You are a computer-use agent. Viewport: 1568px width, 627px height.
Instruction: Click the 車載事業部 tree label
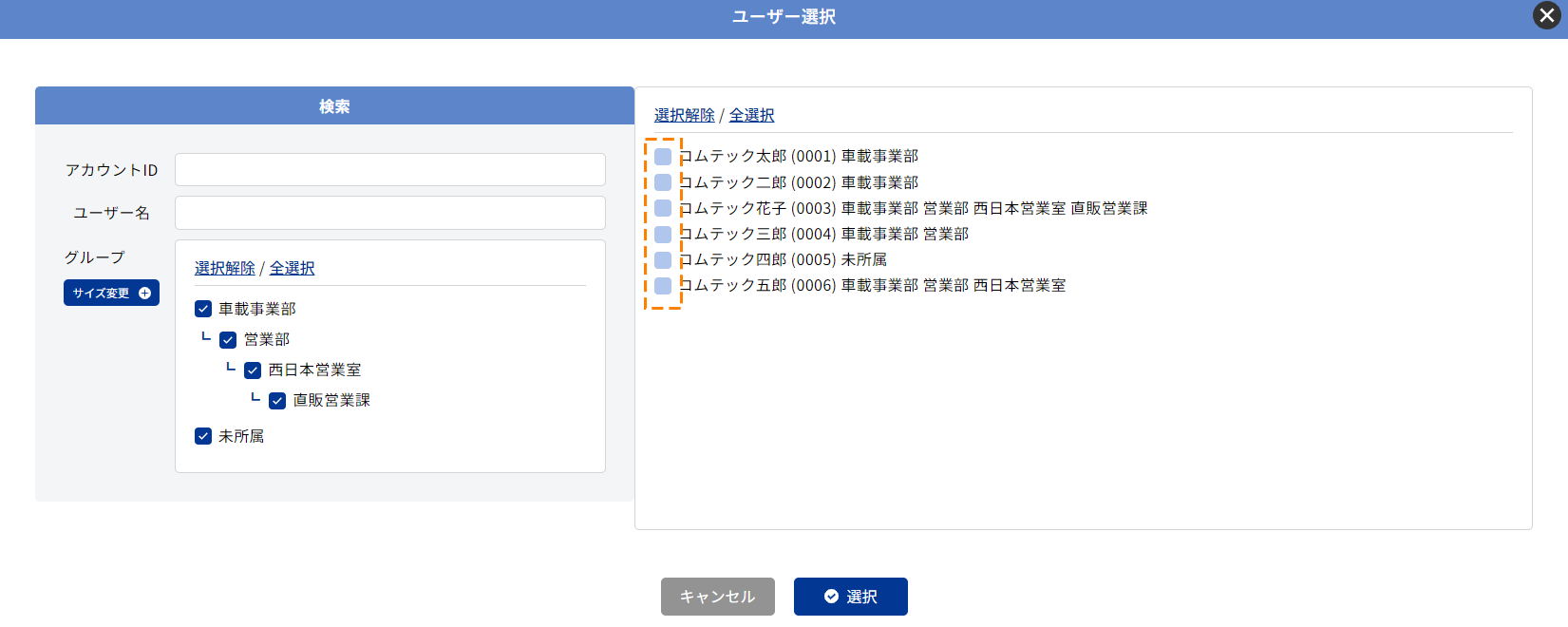(x=257, y=309)
